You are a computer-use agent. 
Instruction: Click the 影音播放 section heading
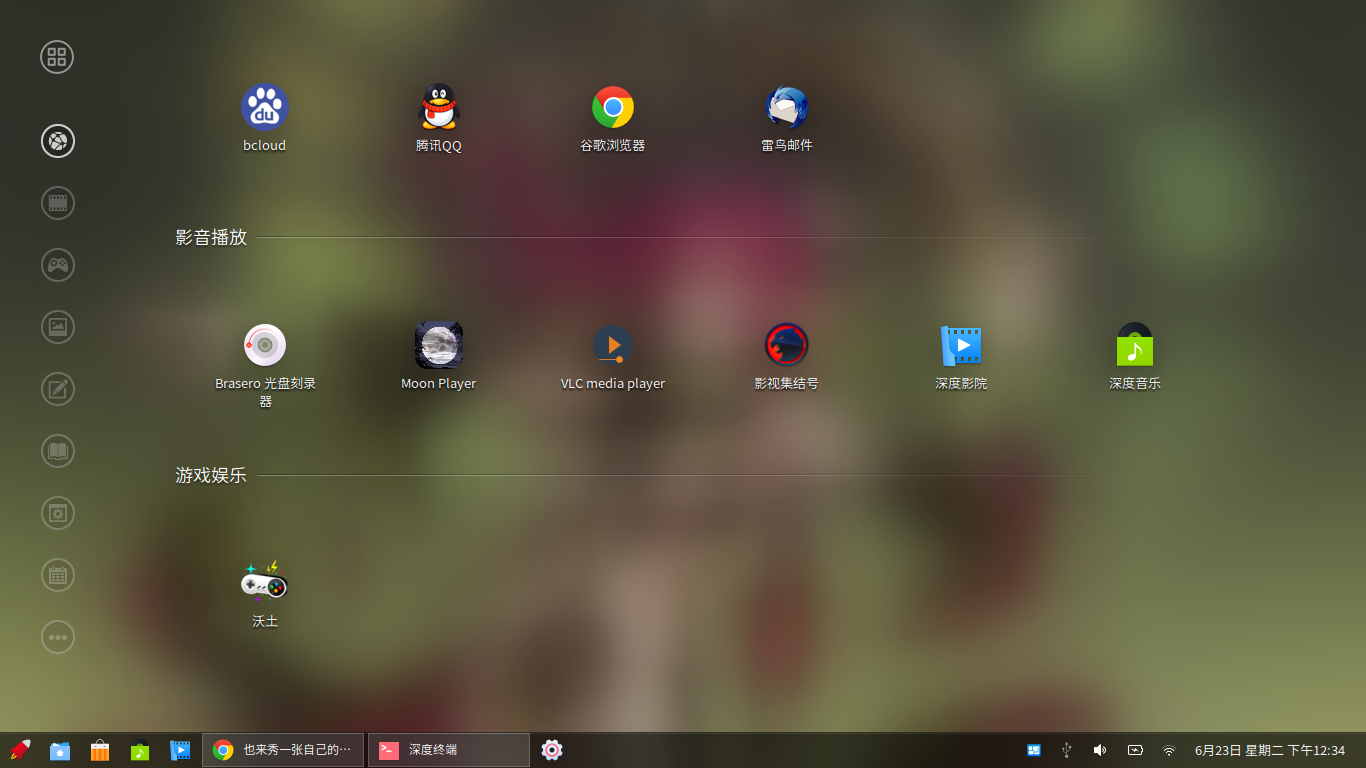pos(211,237)
